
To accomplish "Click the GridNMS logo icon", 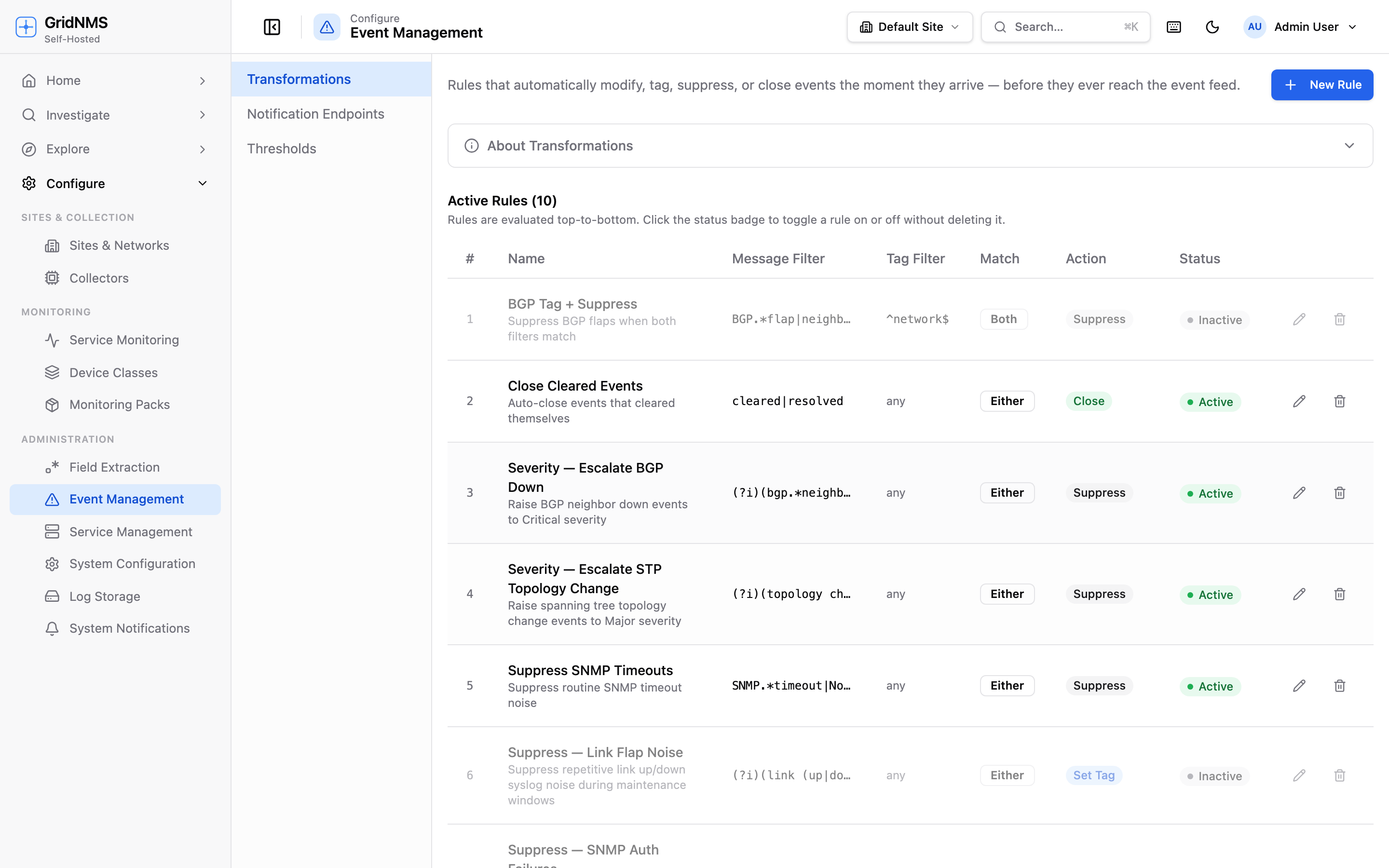I will pyautogui.click(x=26, y=27).
